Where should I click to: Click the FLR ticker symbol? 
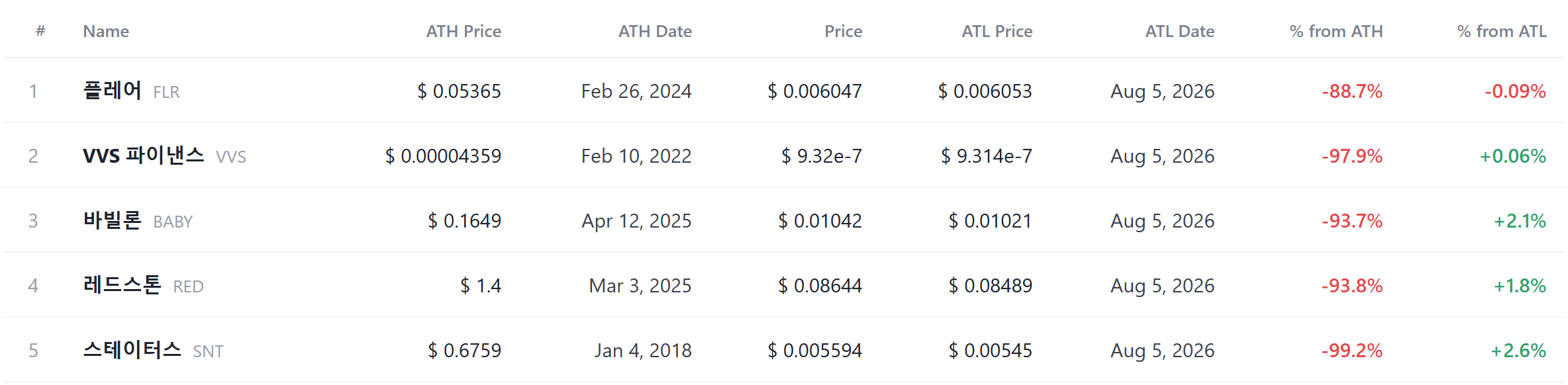pyautogui.click(x=166, y=92)
